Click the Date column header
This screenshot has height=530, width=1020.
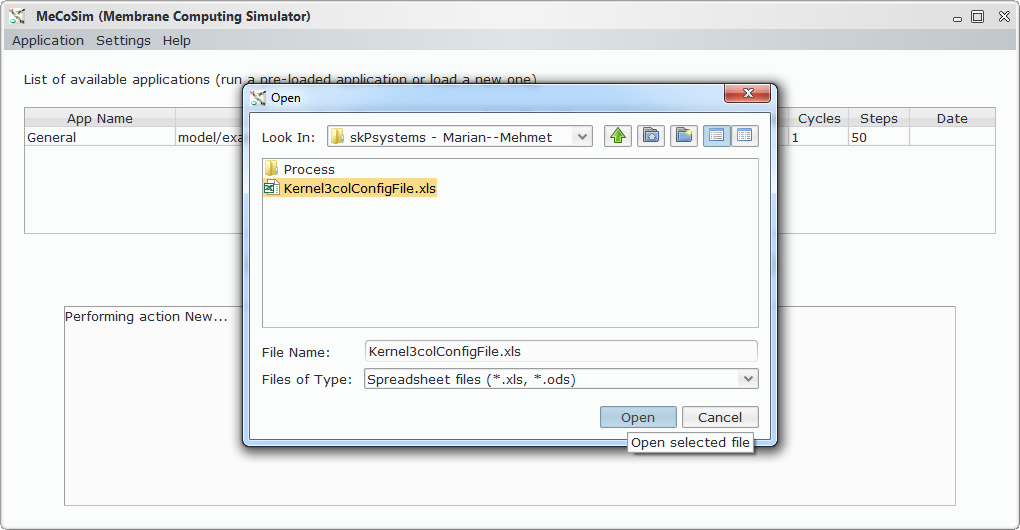click(952, 118)
